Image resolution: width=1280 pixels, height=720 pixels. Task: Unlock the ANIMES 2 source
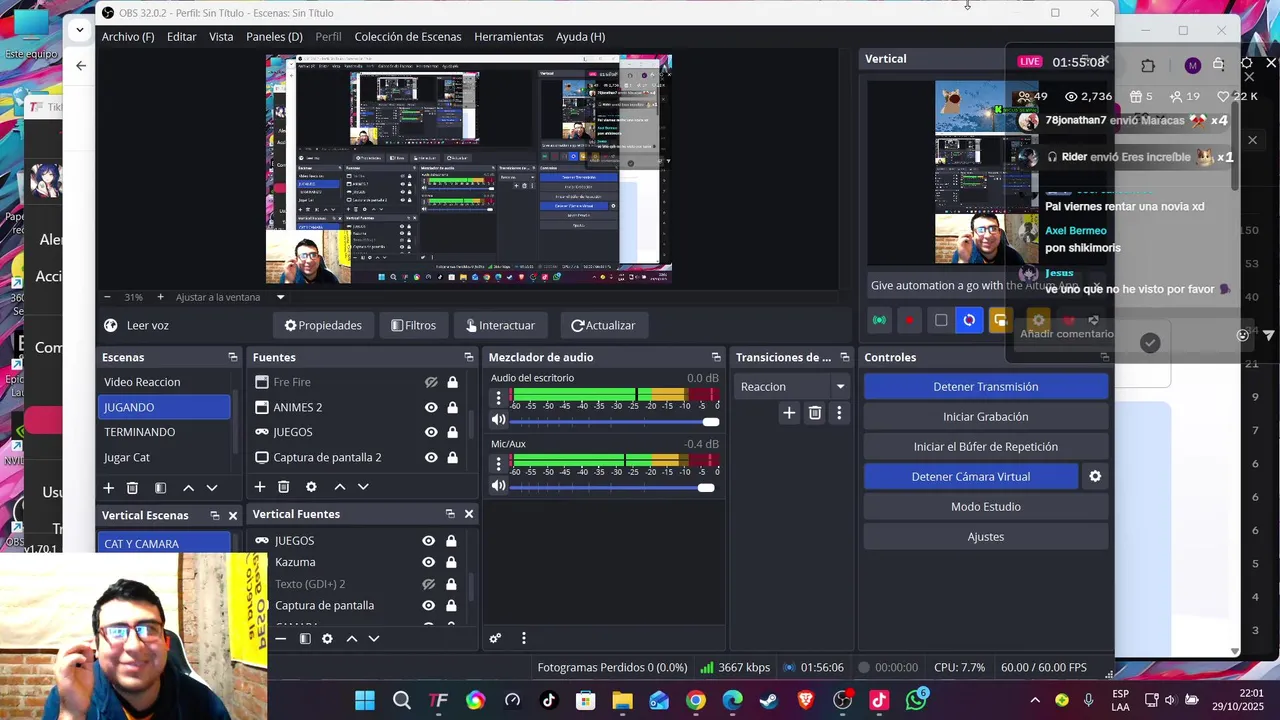[452, 407]
